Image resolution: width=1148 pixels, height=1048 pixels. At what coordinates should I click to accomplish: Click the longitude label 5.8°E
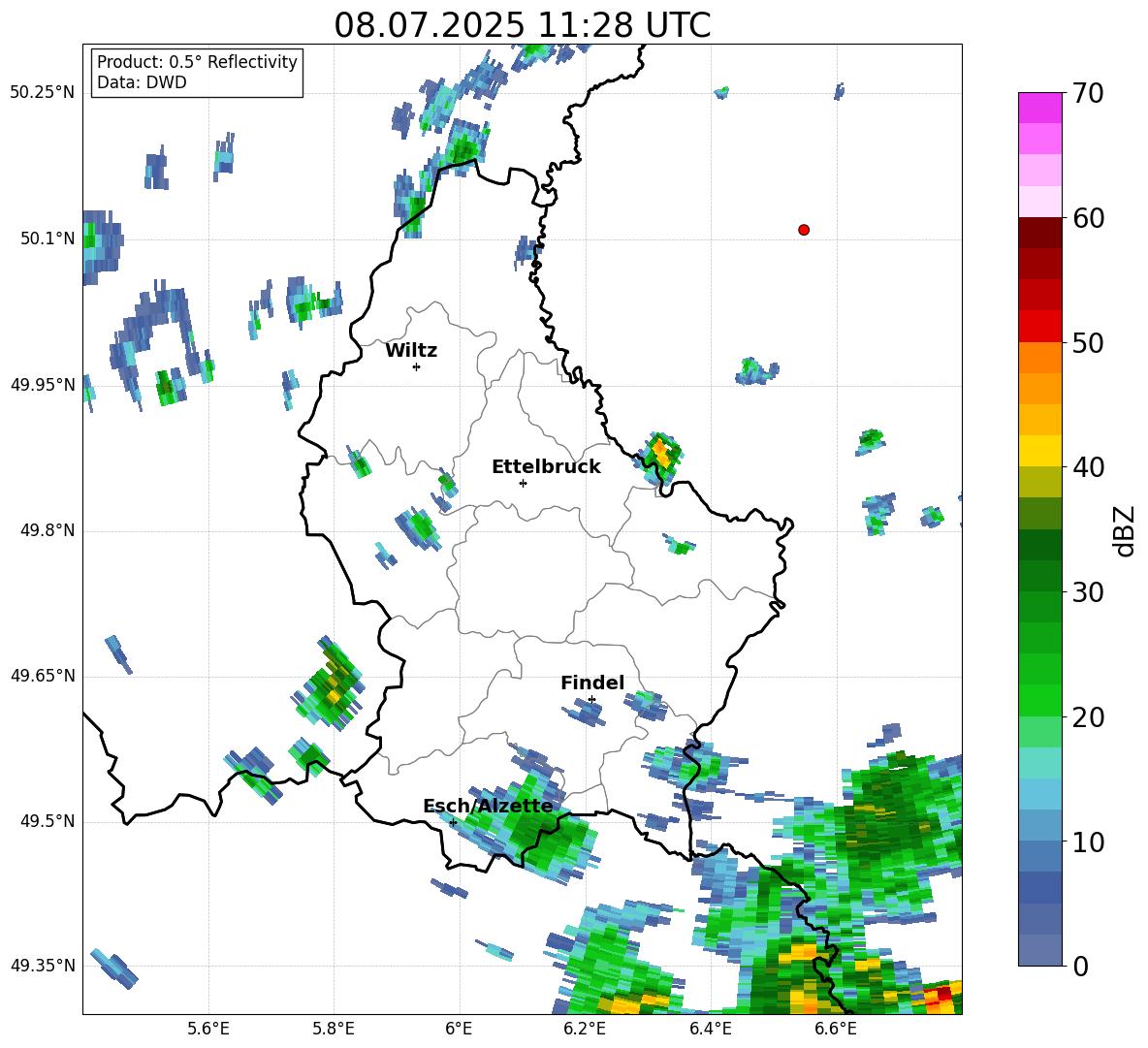click(334, 1029)
